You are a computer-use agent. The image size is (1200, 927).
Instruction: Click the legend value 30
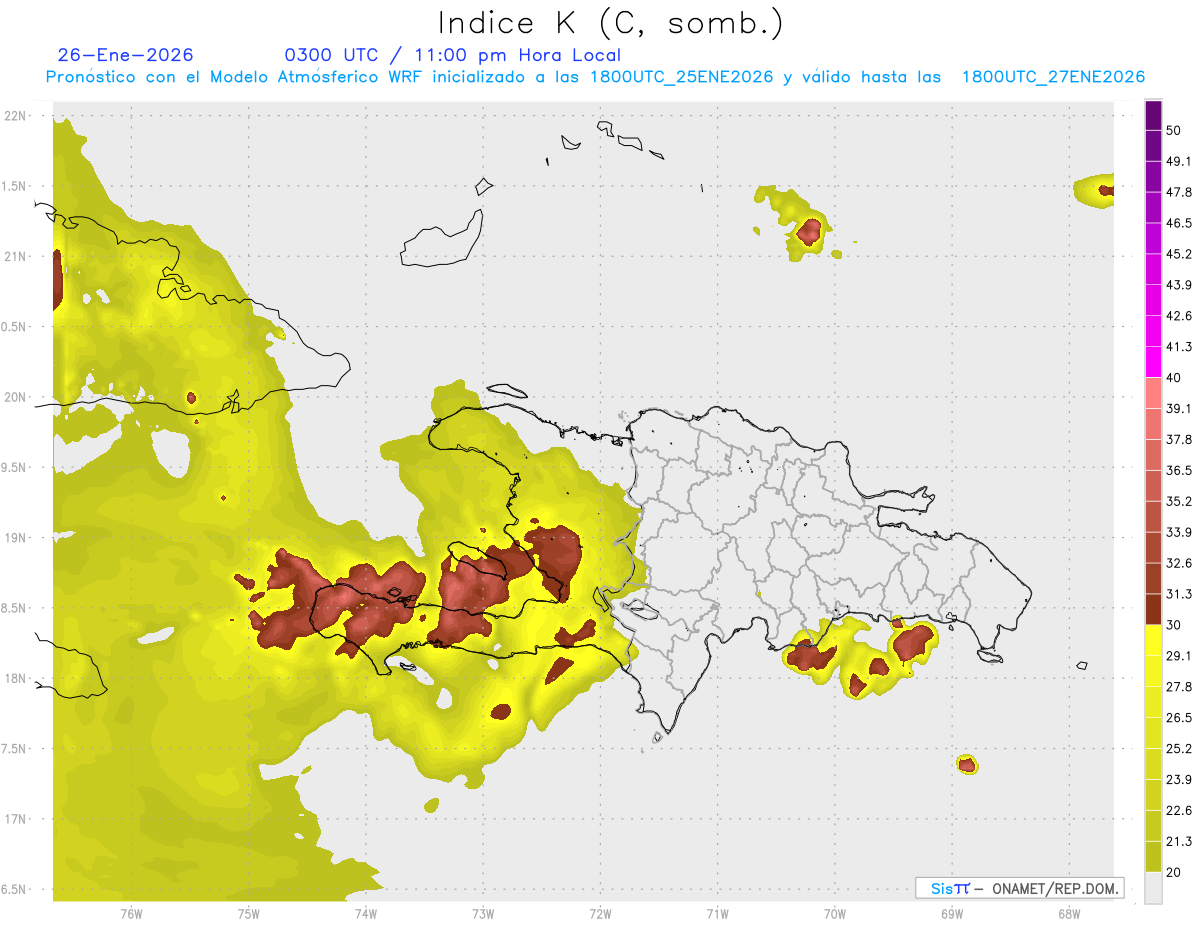coord(1174,625)
